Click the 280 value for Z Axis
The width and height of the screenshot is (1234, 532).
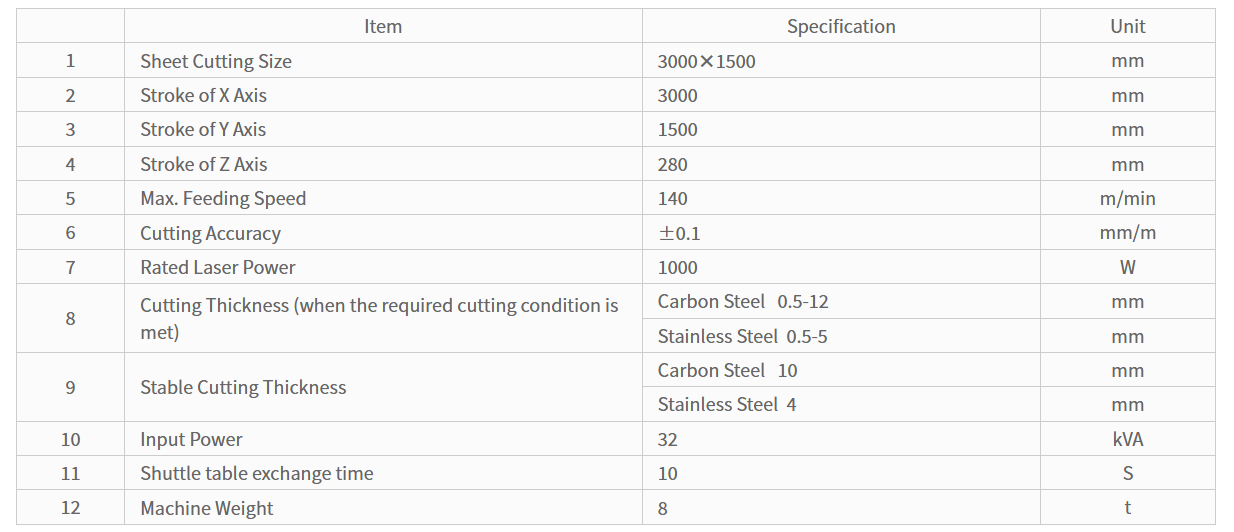(673, 165)
